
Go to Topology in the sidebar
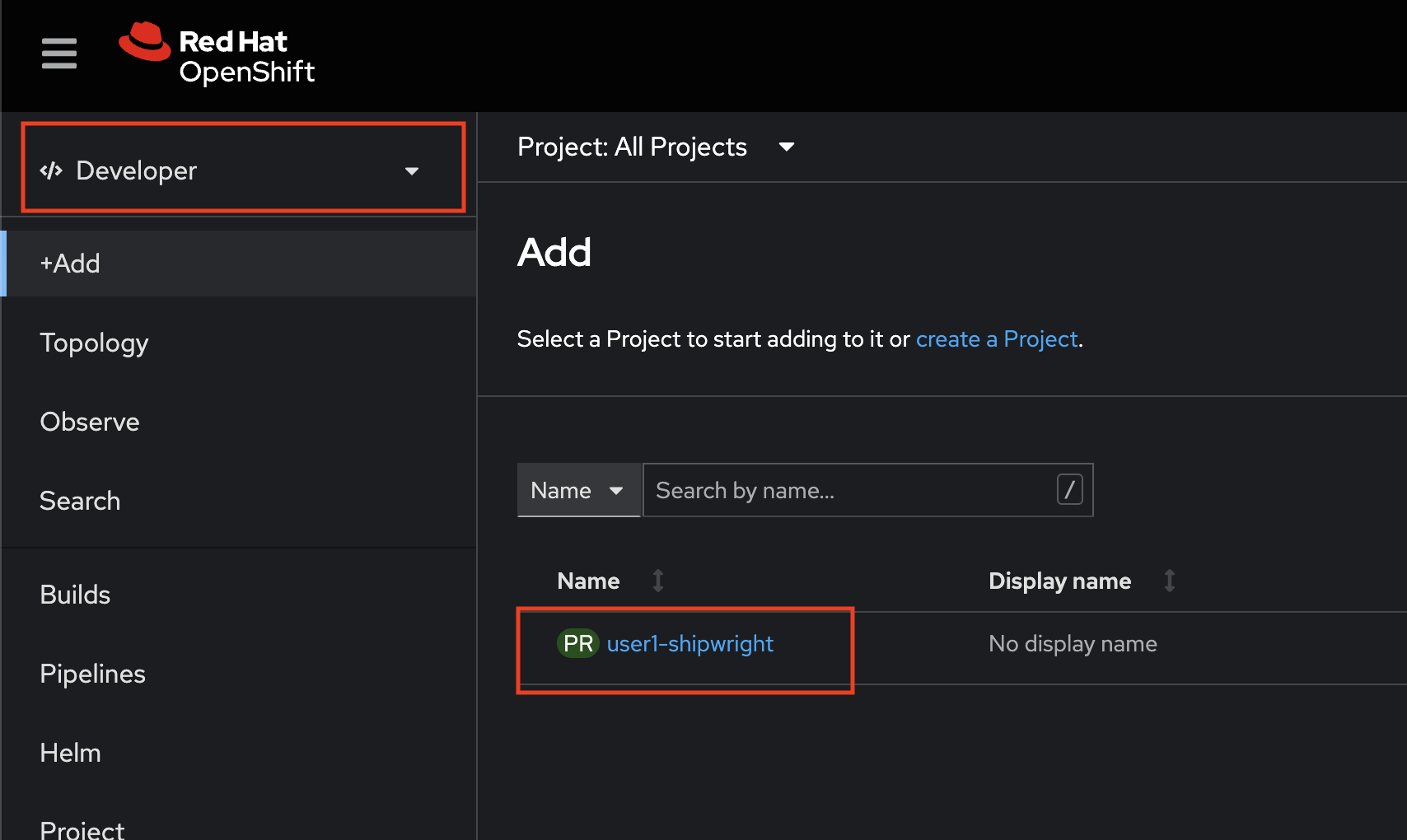(x=239, y=343)
